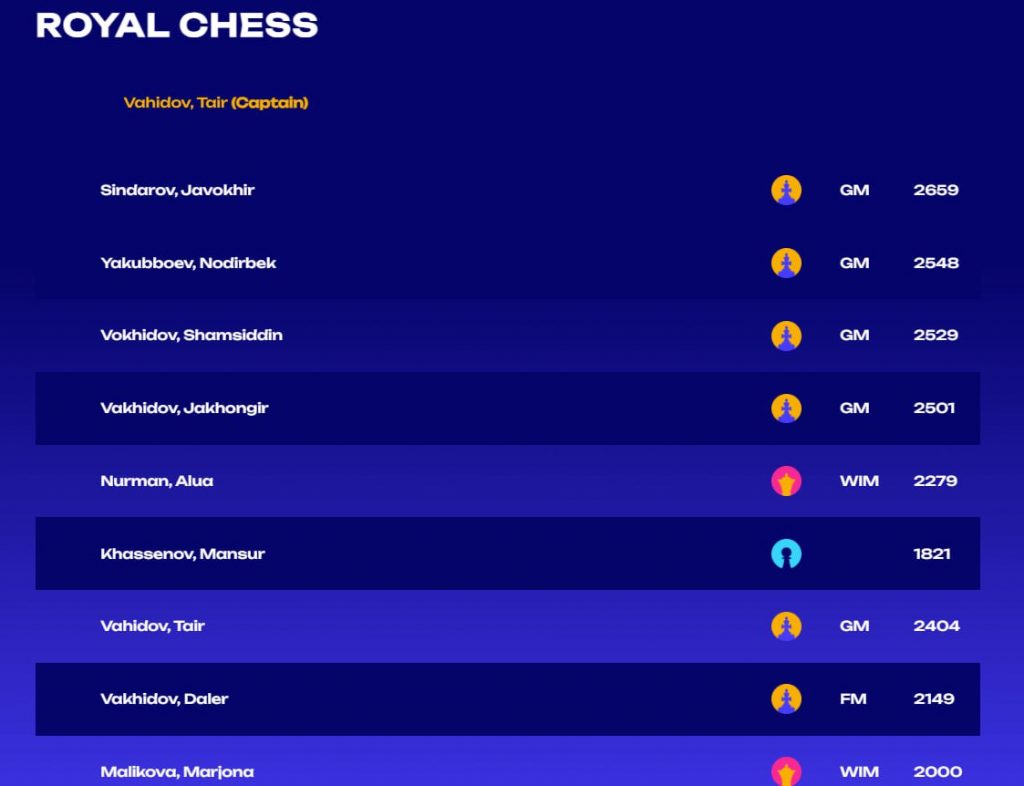Click the Royal Chess team heading
This screenshot has width=1024, height=786.
176,25
